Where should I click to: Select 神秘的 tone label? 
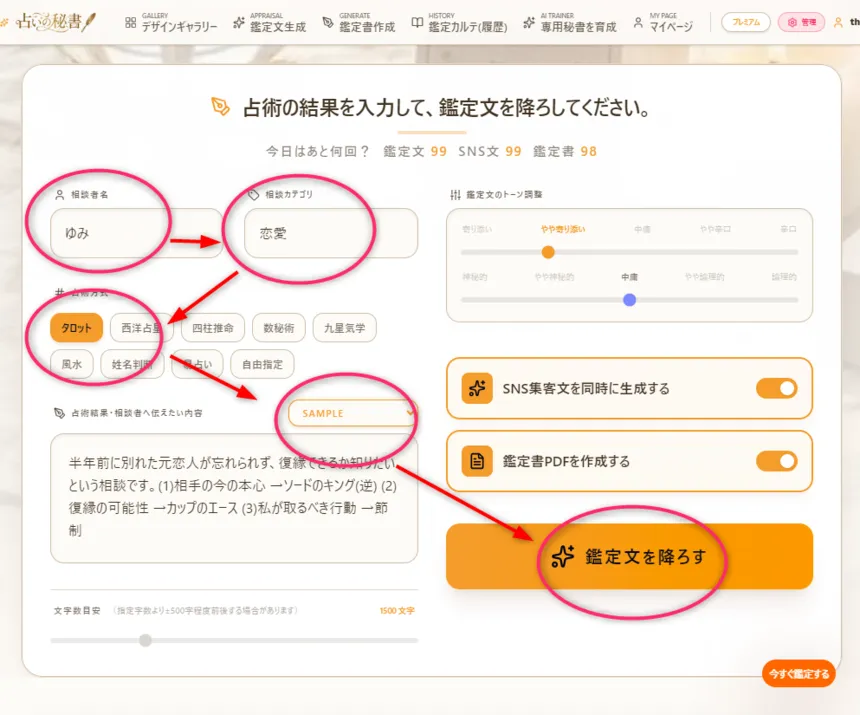[474, 277]
